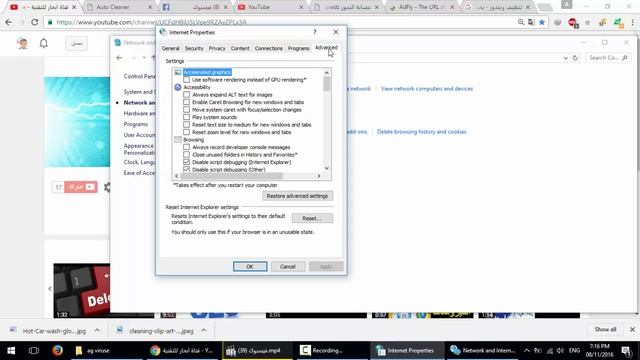Uncheck Disable script debugging (Internet Explorer)
The image size is (640, 360).
point(187,162)
